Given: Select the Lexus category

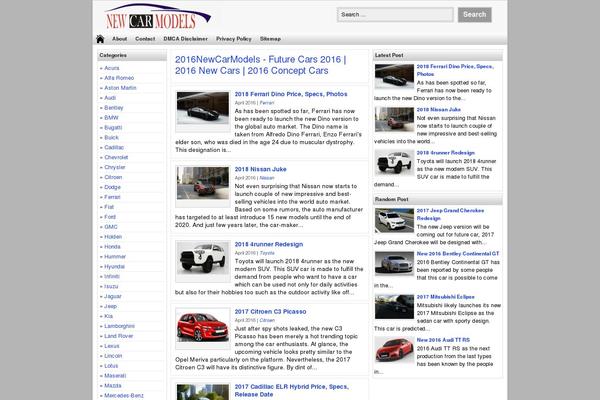Looking at the screenshot, I should click(x=112, y=346).
